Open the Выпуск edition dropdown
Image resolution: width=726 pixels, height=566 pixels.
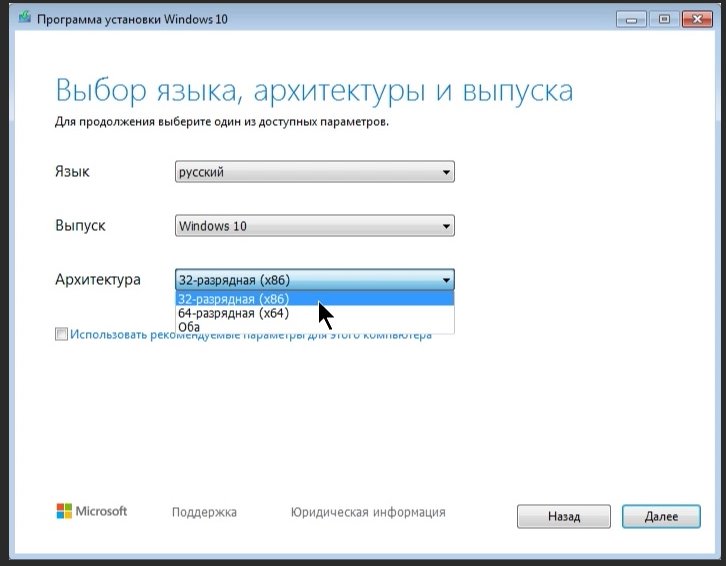(314, 226)
